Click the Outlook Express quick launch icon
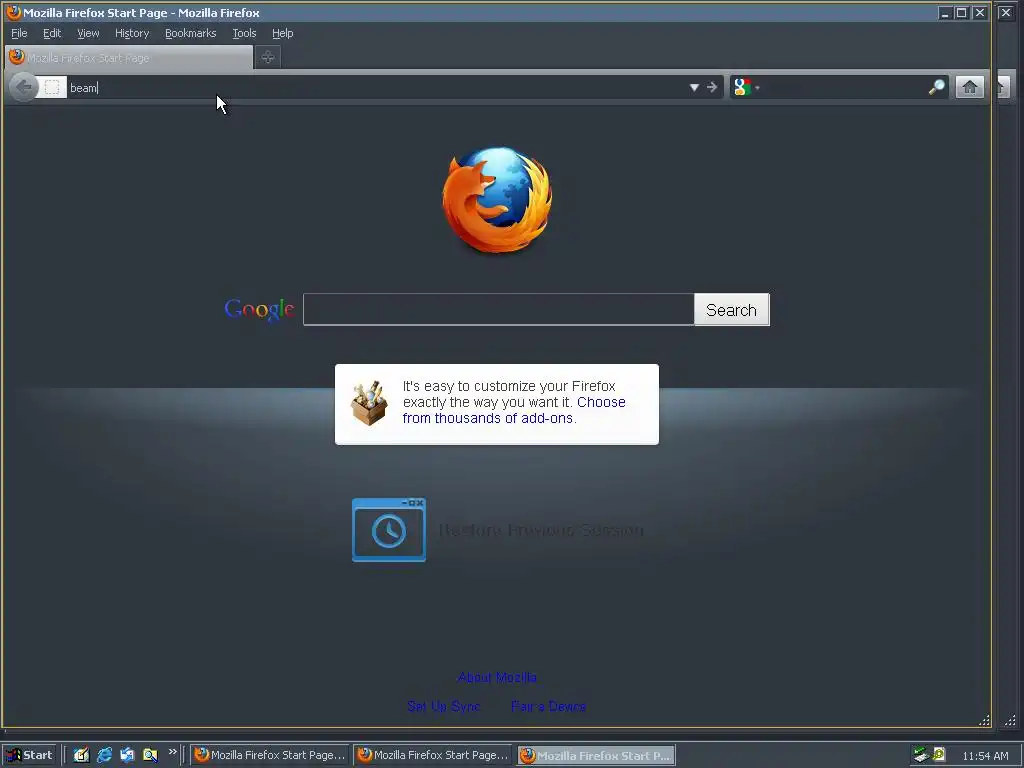The height and width of the screenshot is (768, 1024). (x=127, y=755)
